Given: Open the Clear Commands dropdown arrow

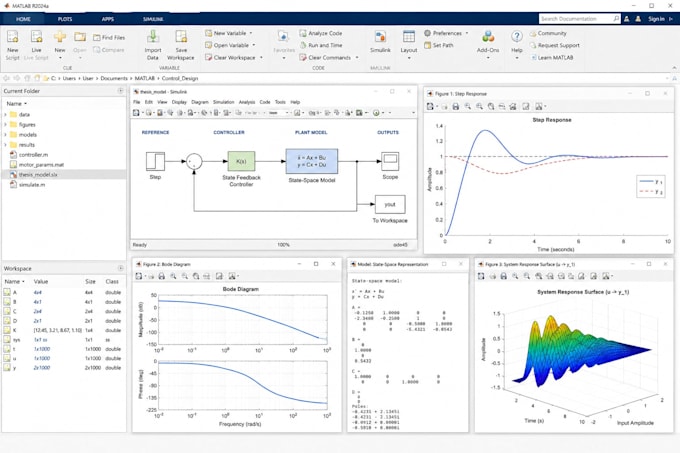Looking at the screenshot, I should [357, 57].
